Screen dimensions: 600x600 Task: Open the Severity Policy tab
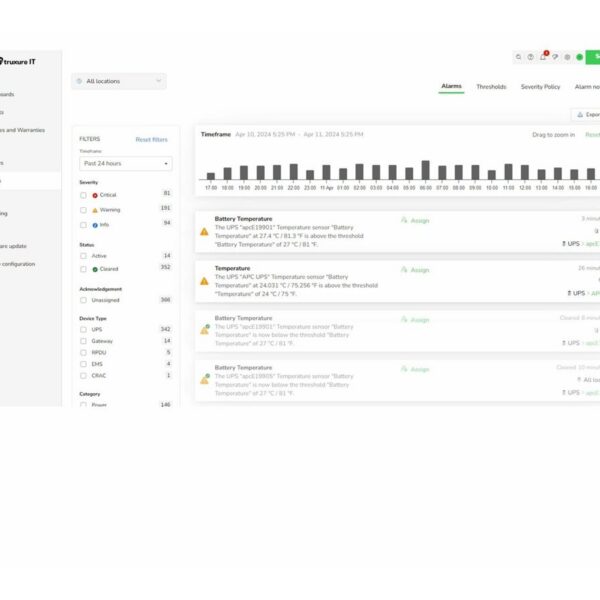pos(540,87)
